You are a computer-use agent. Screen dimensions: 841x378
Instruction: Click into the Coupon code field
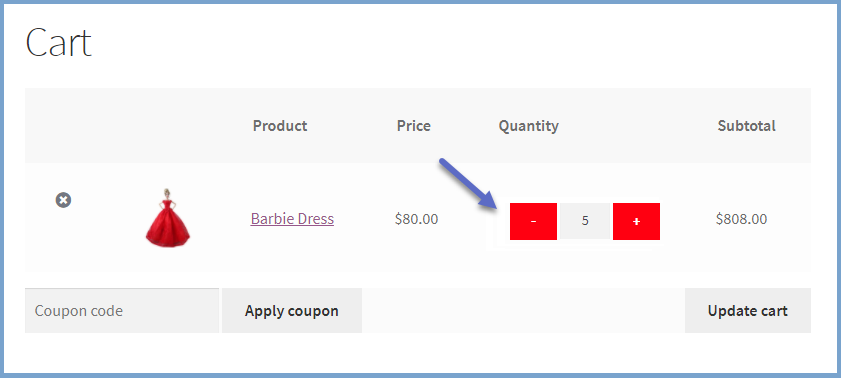(x=122, y=310)
